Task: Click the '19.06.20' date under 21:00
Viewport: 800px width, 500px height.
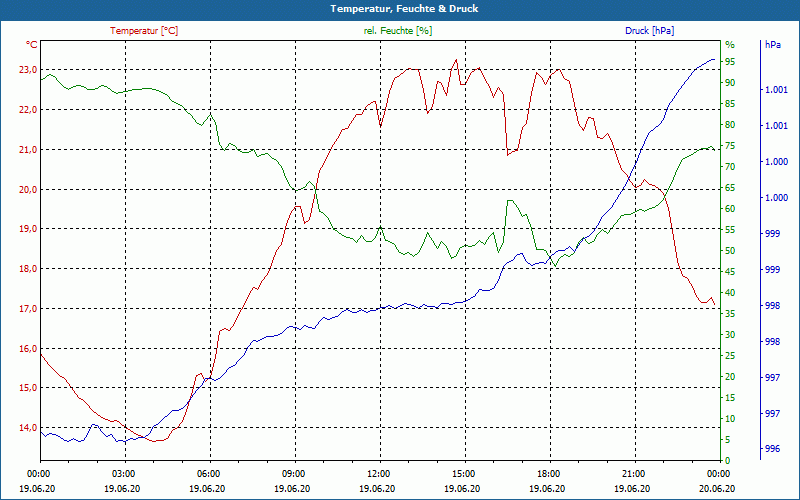Action: (x=632, y=488)
